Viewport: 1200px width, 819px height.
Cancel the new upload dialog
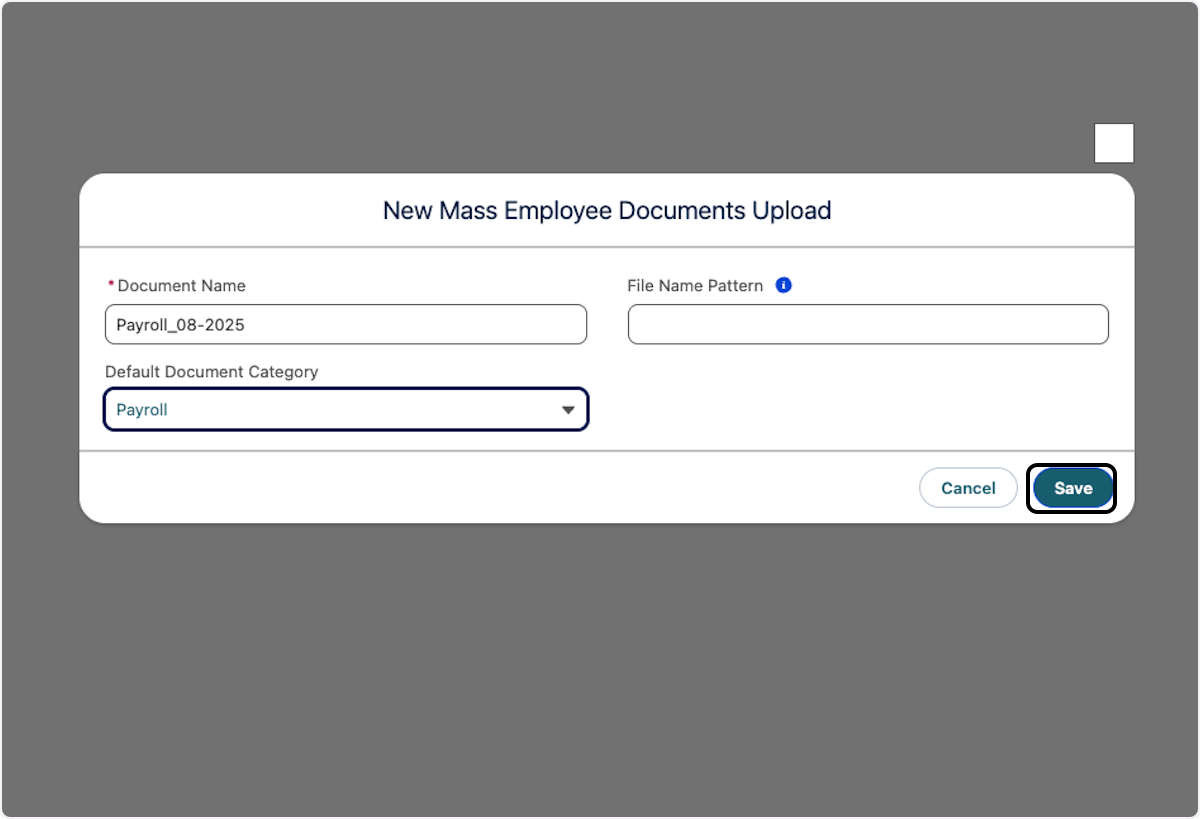(967, 488)
